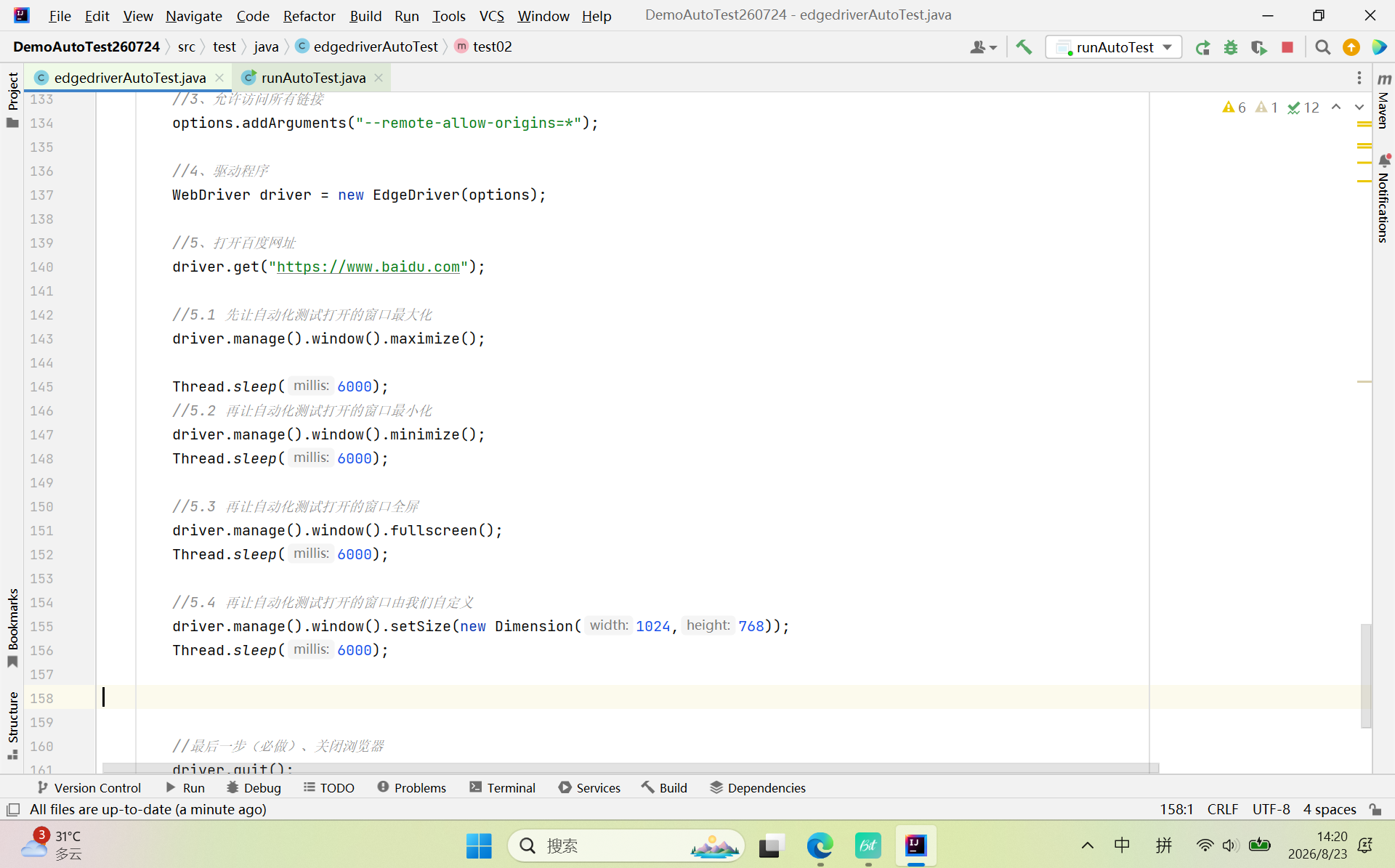Image resolution: width=1395 pixels, height=868 pixels.
Task: Switch to the runAutoTest.java tab
Action: (x=312, y=78)
